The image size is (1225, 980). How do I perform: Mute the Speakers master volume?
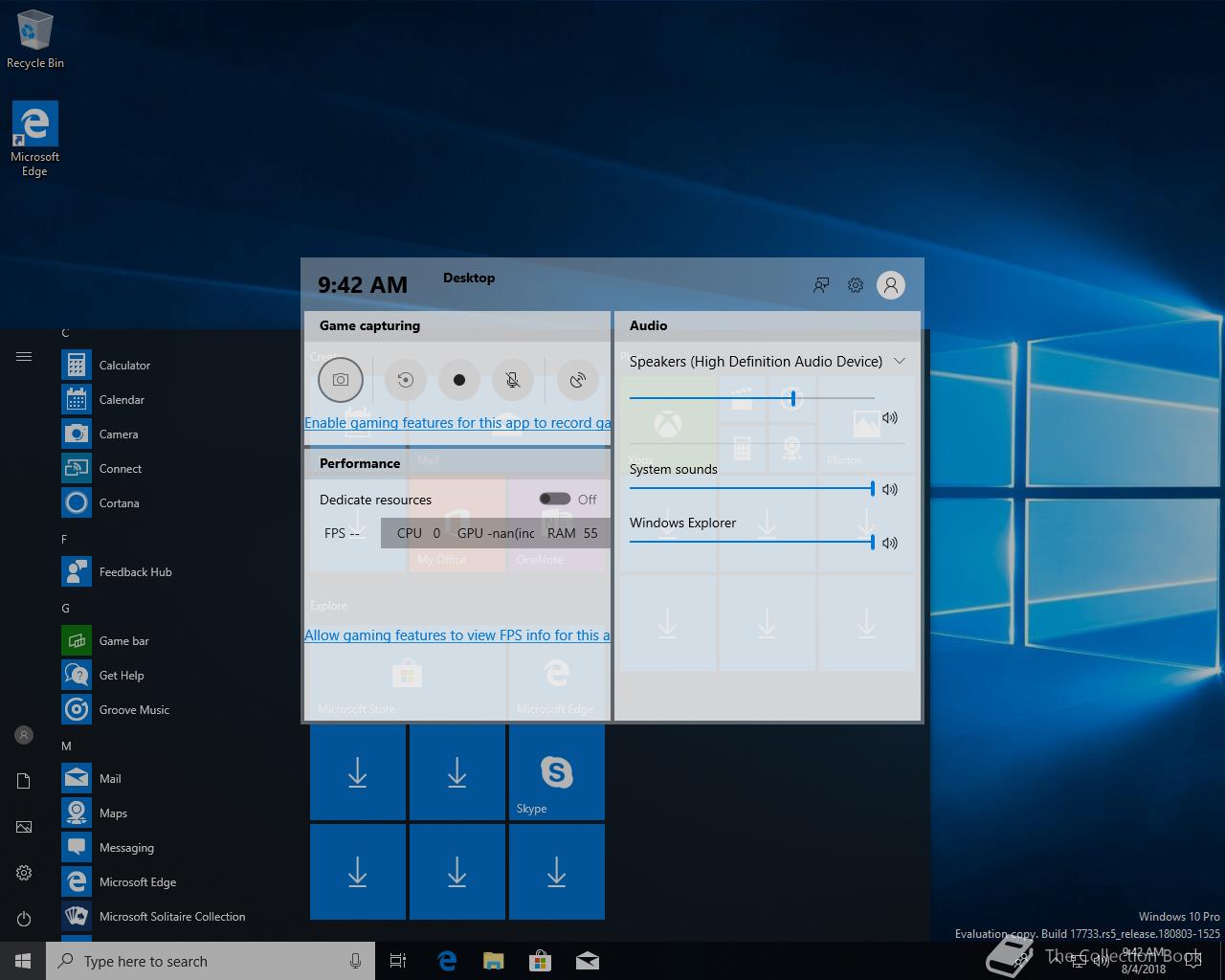[x=890, y=417]
